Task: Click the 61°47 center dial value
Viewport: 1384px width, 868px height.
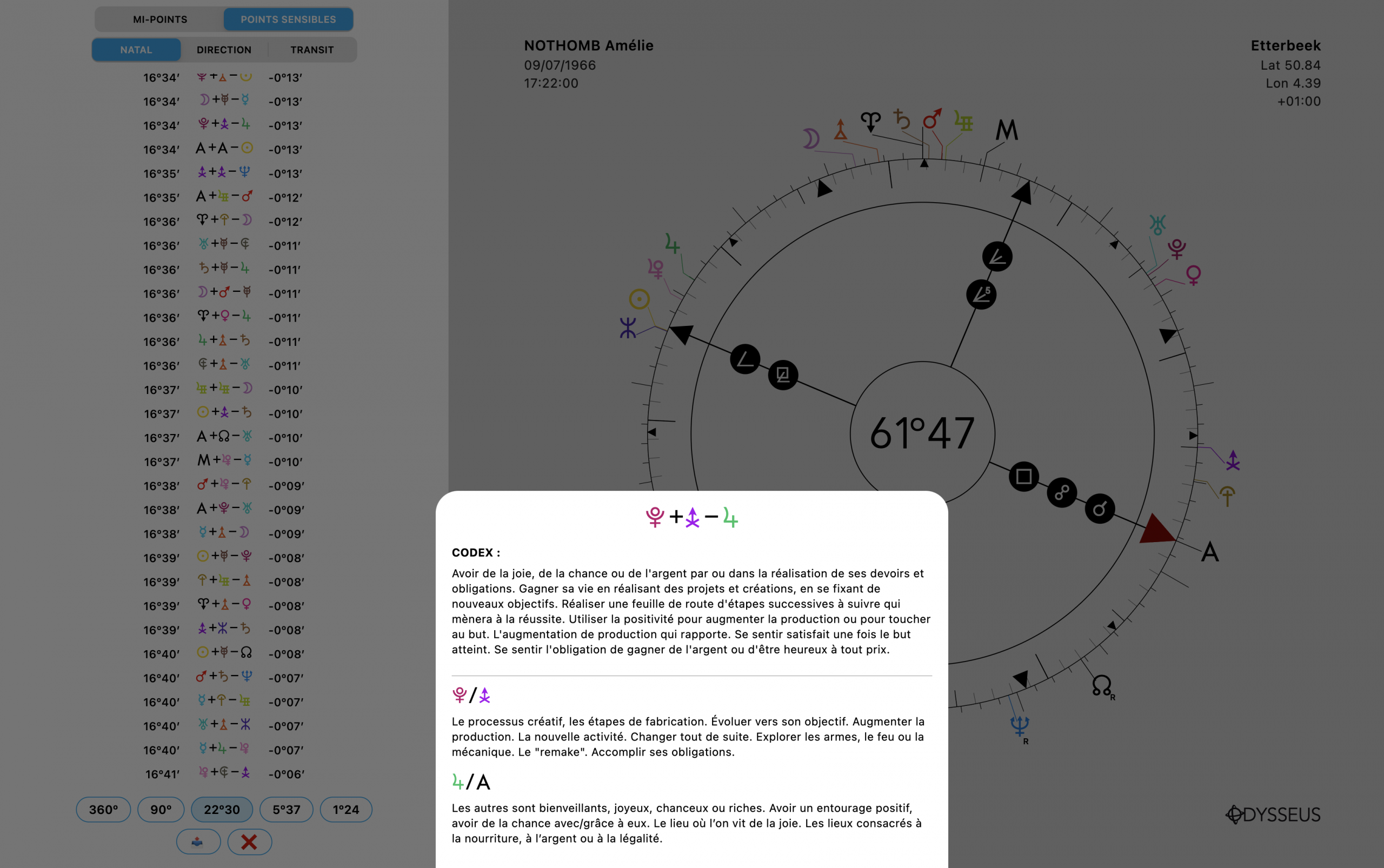Action: pos(922,433)
